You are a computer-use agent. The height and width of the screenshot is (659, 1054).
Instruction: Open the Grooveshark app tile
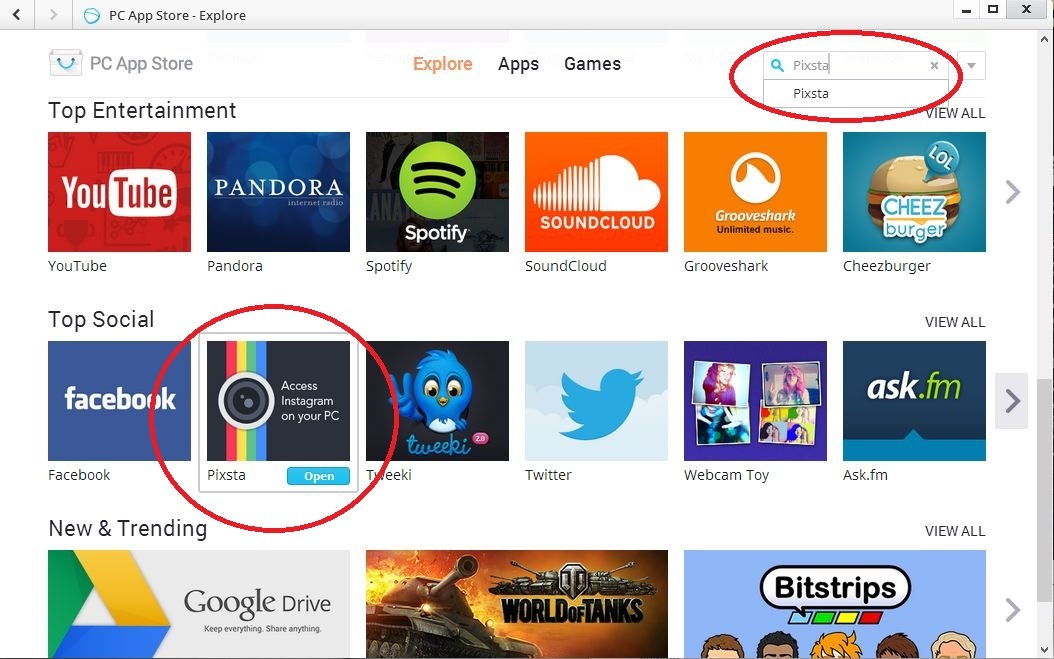(x=756, y=192)
